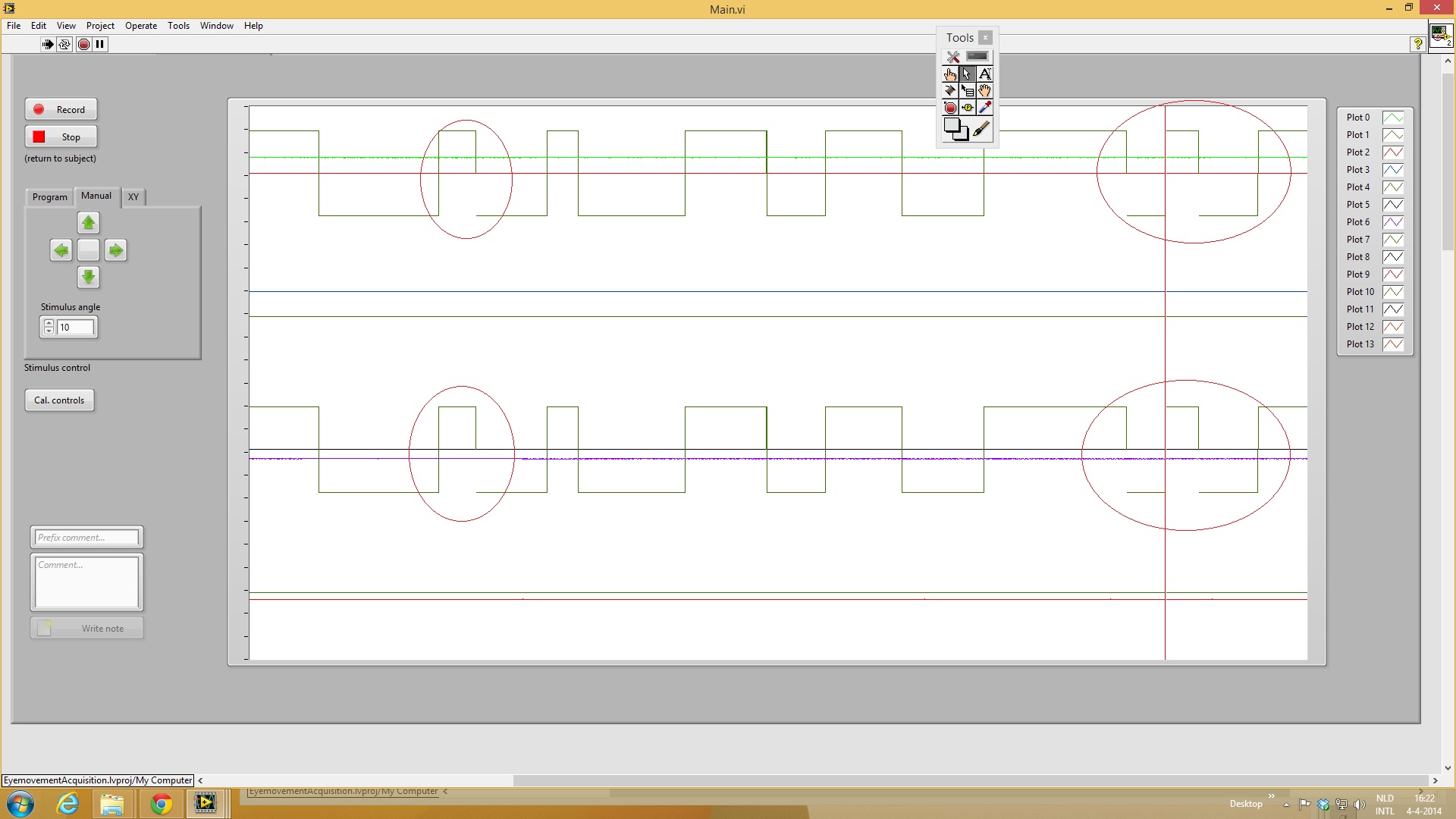Click the EyemovementAcquisition taskbar item
The width and height of the screenshot is (1456, 819).
(345, 791)
